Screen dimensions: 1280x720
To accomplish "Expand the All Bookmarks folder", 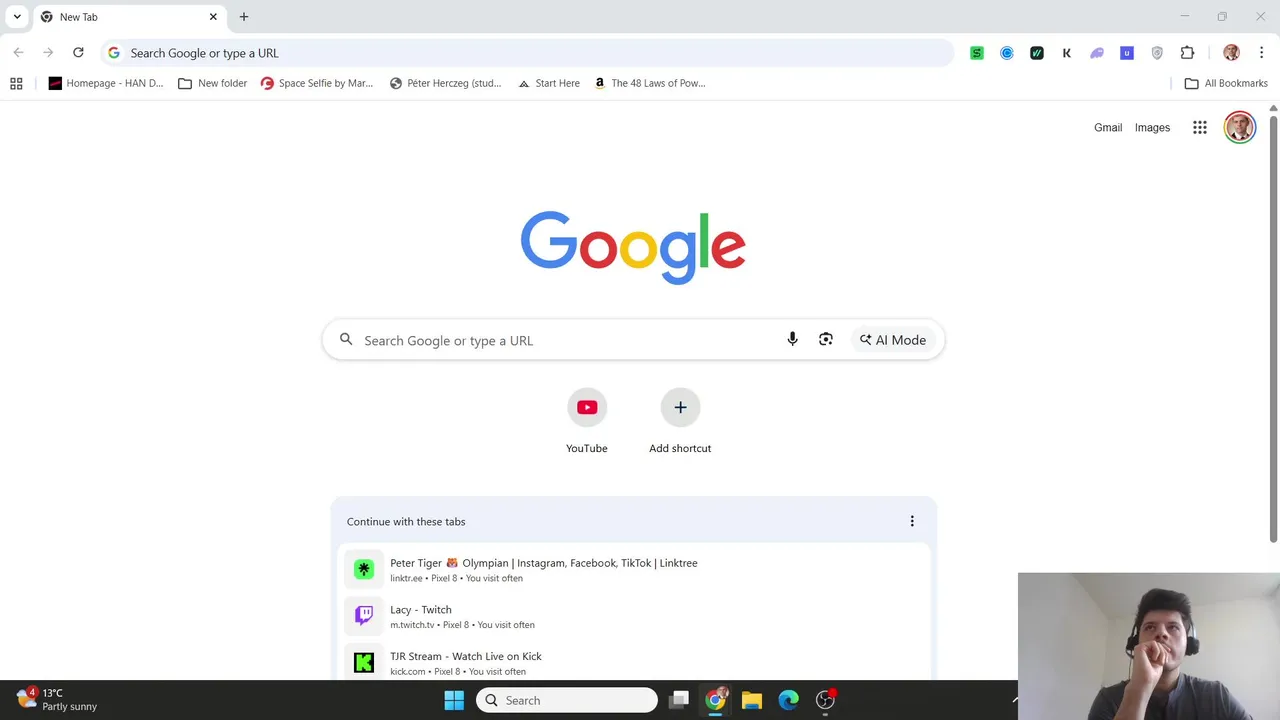I will pyautogui.click(x=1226, y=83).
